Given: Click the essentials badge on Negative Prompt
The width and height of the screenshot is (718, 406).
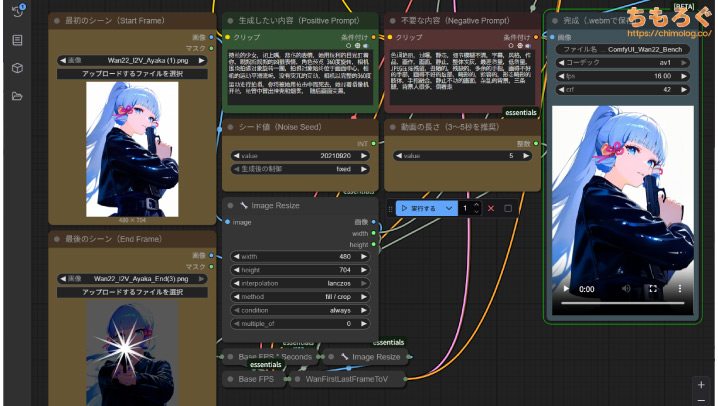Looking at the screenshot, I should [x=521, y=113].
